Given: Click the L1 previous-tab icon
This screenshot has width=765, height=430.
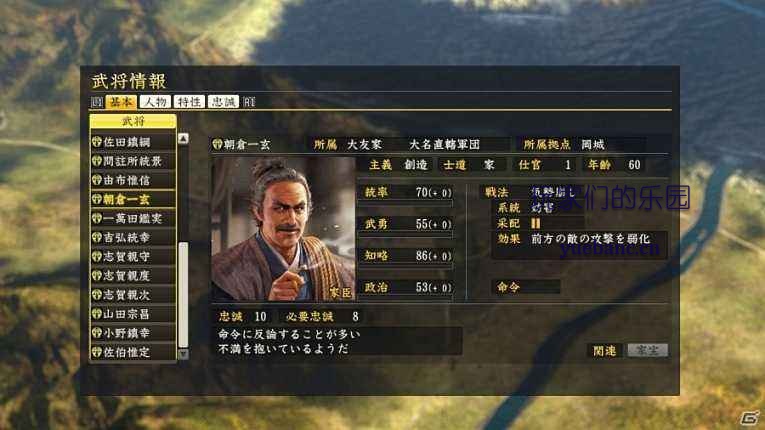Looking at the screenshot, I should [97, 102].
